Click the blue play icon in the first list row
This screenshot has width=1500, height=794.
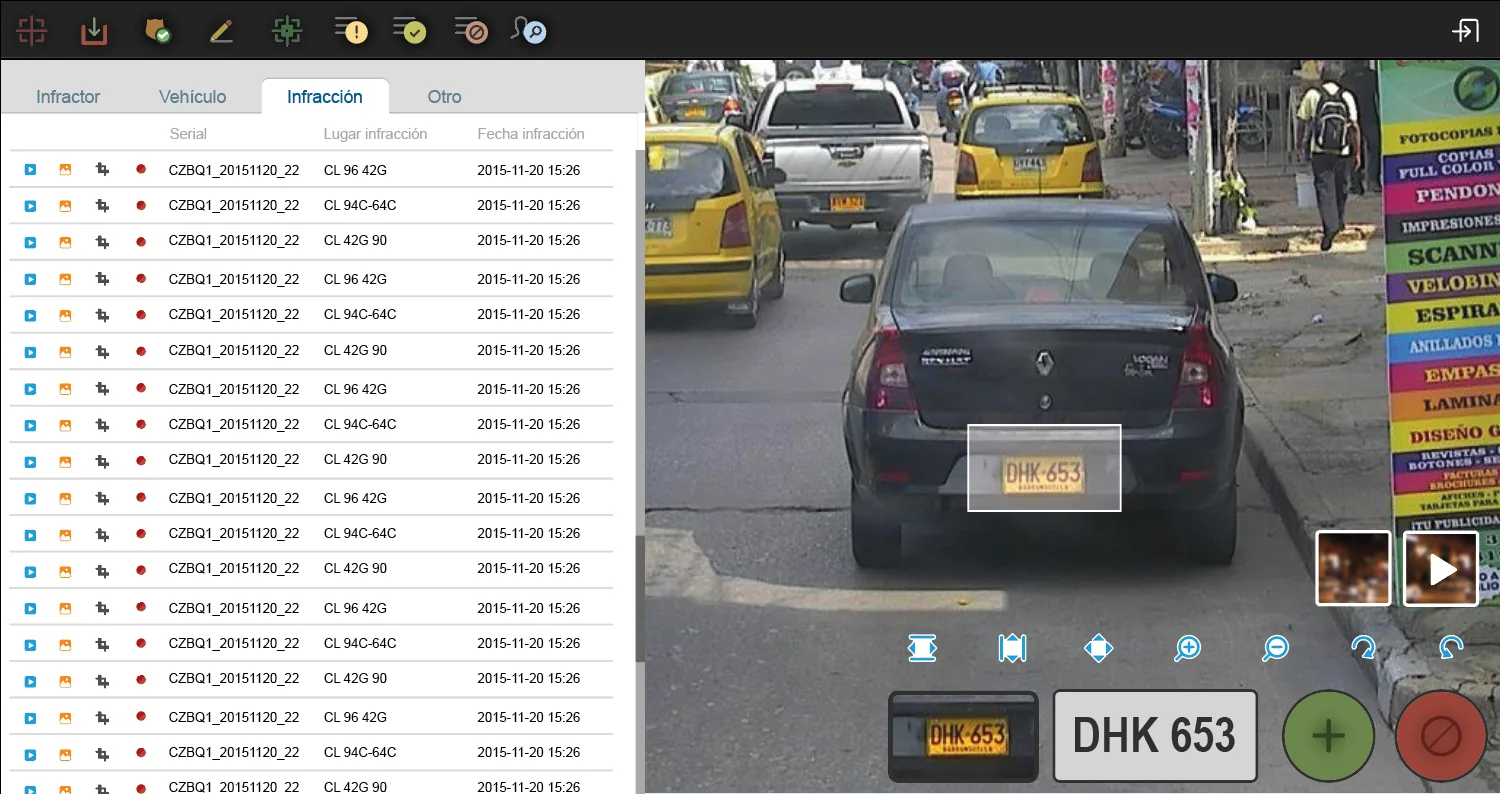(x=30, y=170)
